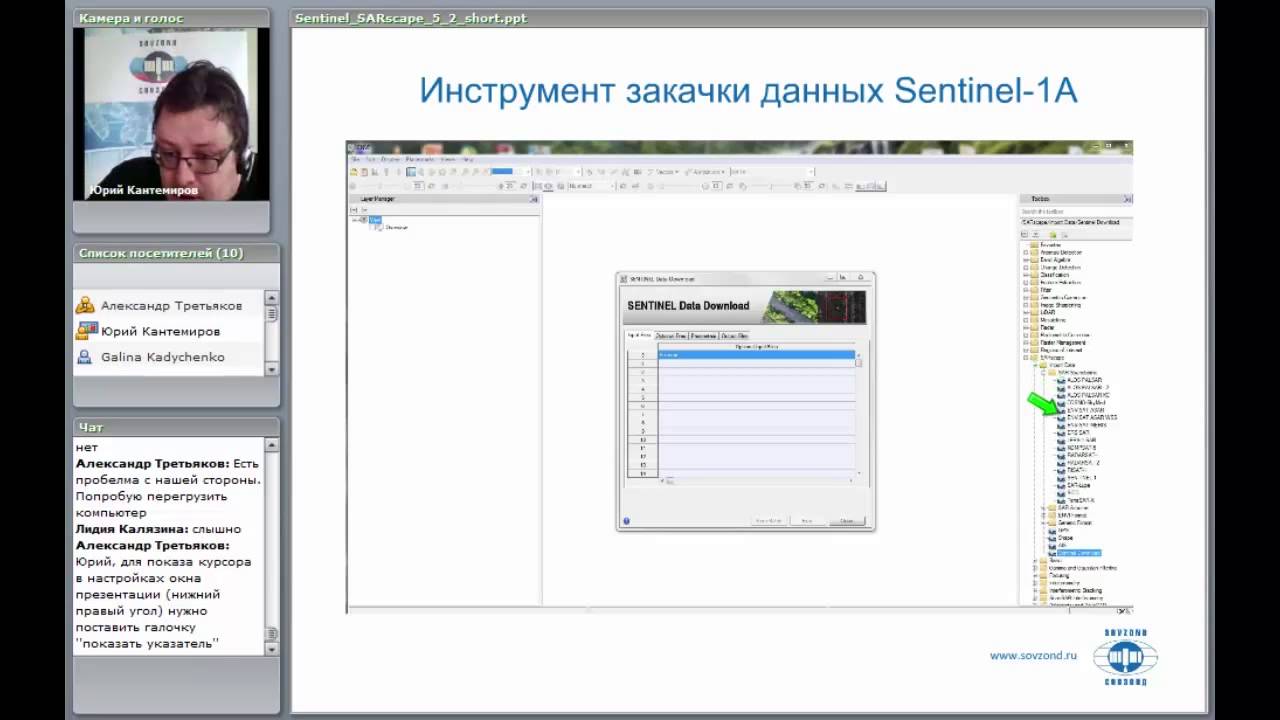Screen dimensions: 1280x720
Task: Switch to the Optional Files tab
Action: [x=671, y=336]
